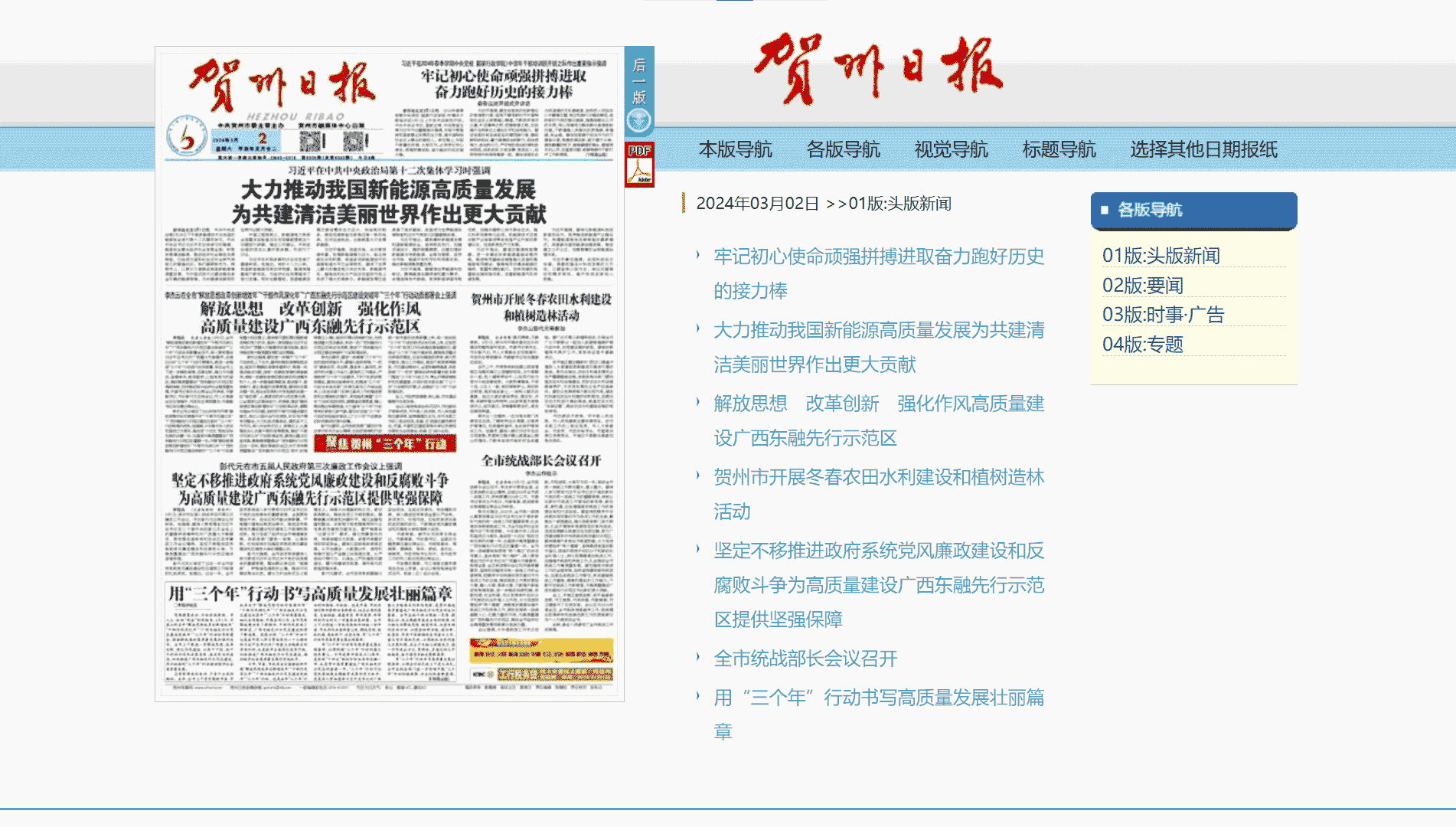Click the masthead 贺州日报 on the page image
This screenshot has width=1456, height=827.
click(282, 83)
